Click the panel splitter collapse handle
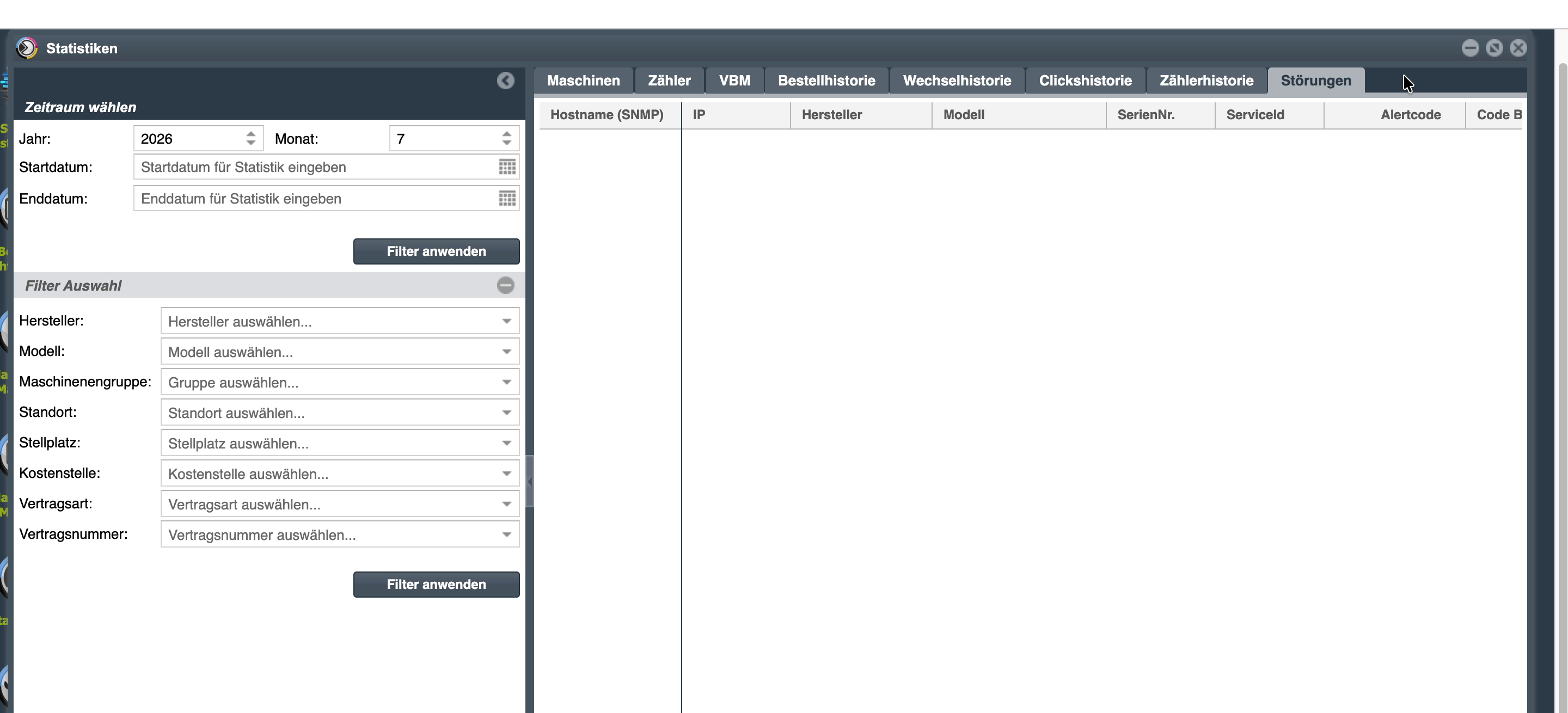 530,481
